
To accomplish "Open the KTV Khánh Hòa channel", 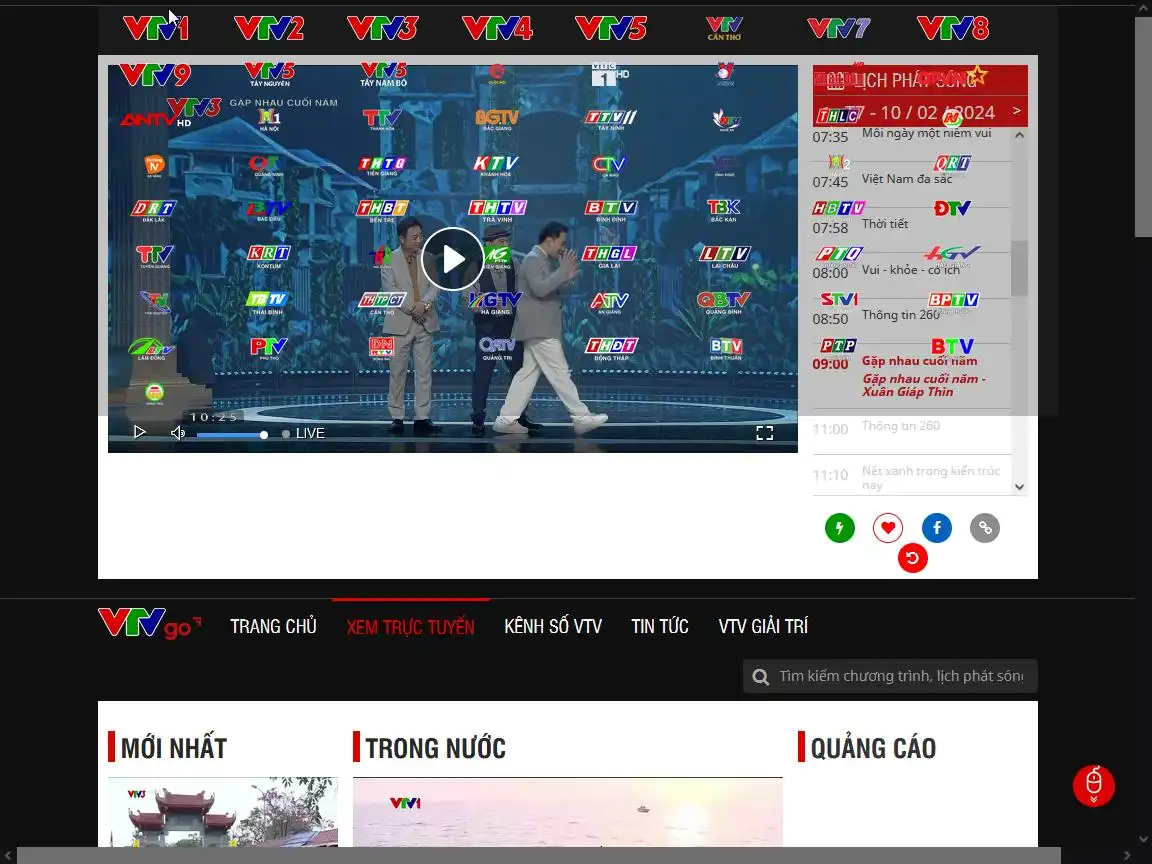I will [x=496, y=165].
